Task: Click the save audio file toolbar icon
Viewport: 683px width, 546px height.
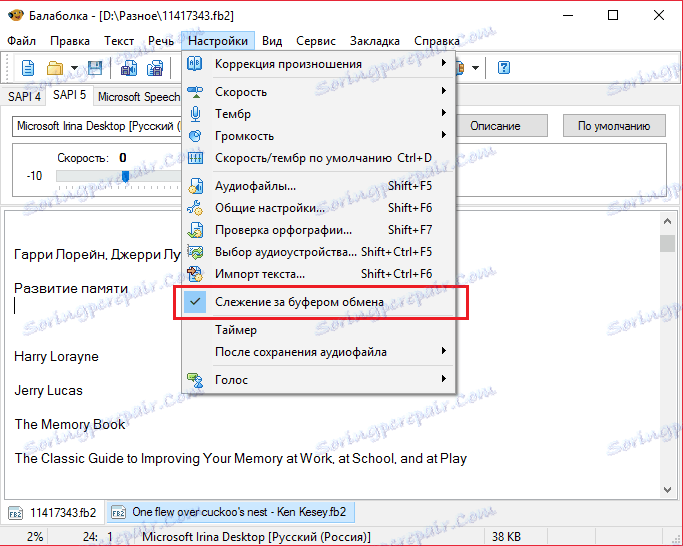Action: click(129, 68)
